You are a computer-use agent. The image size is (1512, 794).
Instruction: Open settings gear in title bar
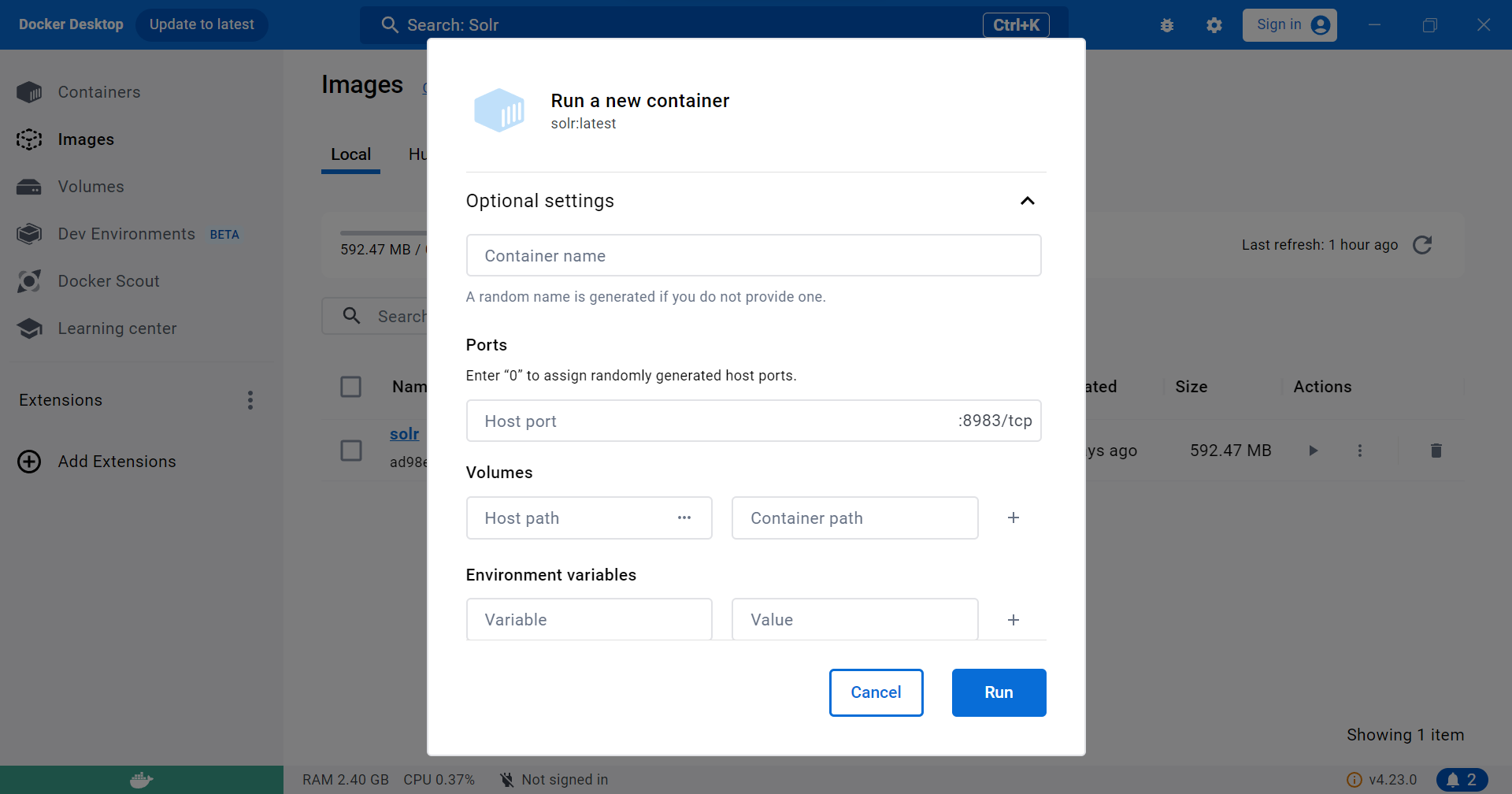tap(1214, 25)
